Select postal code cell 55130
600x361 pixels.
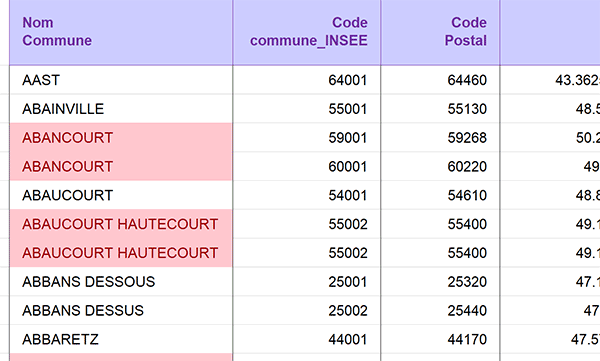pyautogui.click(x=440, y=109)
